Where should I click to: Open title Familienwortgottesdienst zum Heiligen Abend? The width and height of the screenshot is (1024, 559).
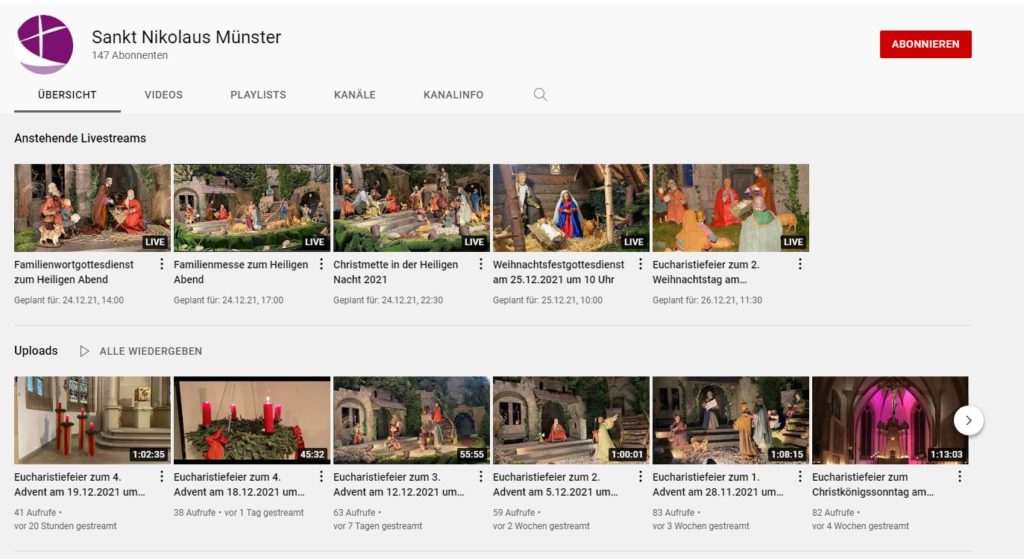(x=74, y=272)
